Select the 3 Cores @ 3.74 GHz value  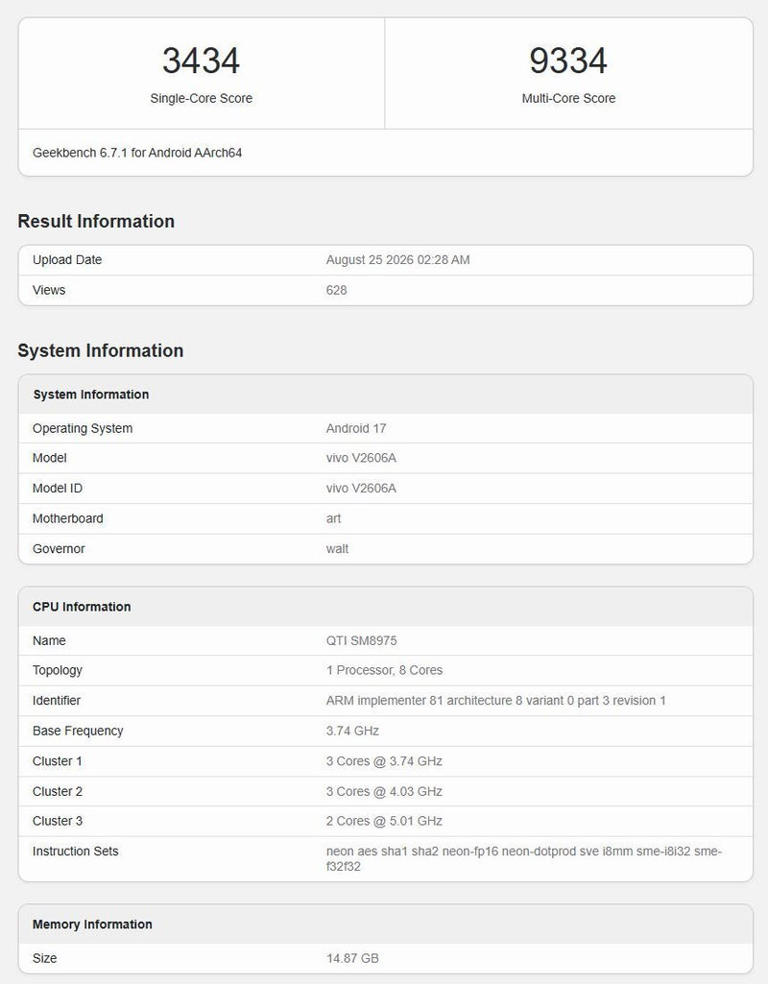[x=384, y=761]
